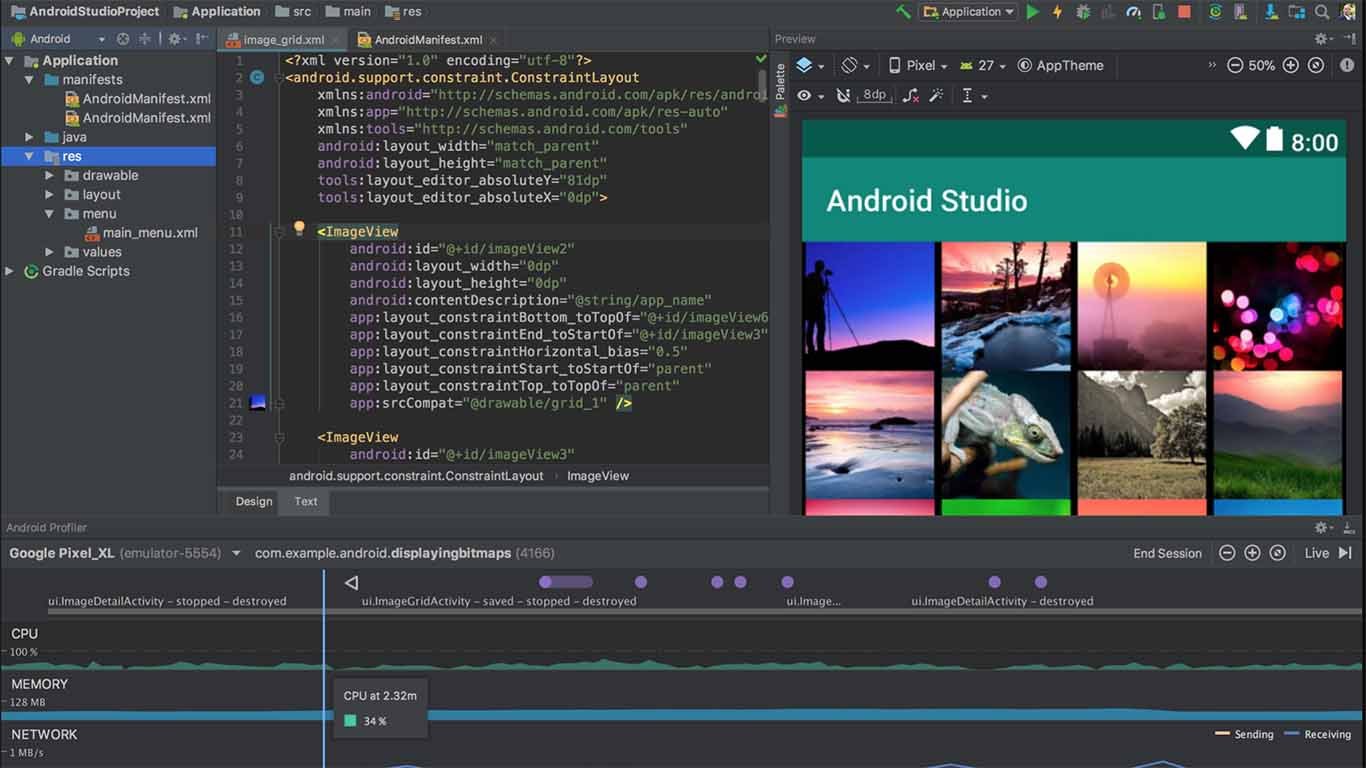Click the Apply Changes lightning bolt icon
1366x768 pixels.
pyautogui.click(x=1058, y=11)
